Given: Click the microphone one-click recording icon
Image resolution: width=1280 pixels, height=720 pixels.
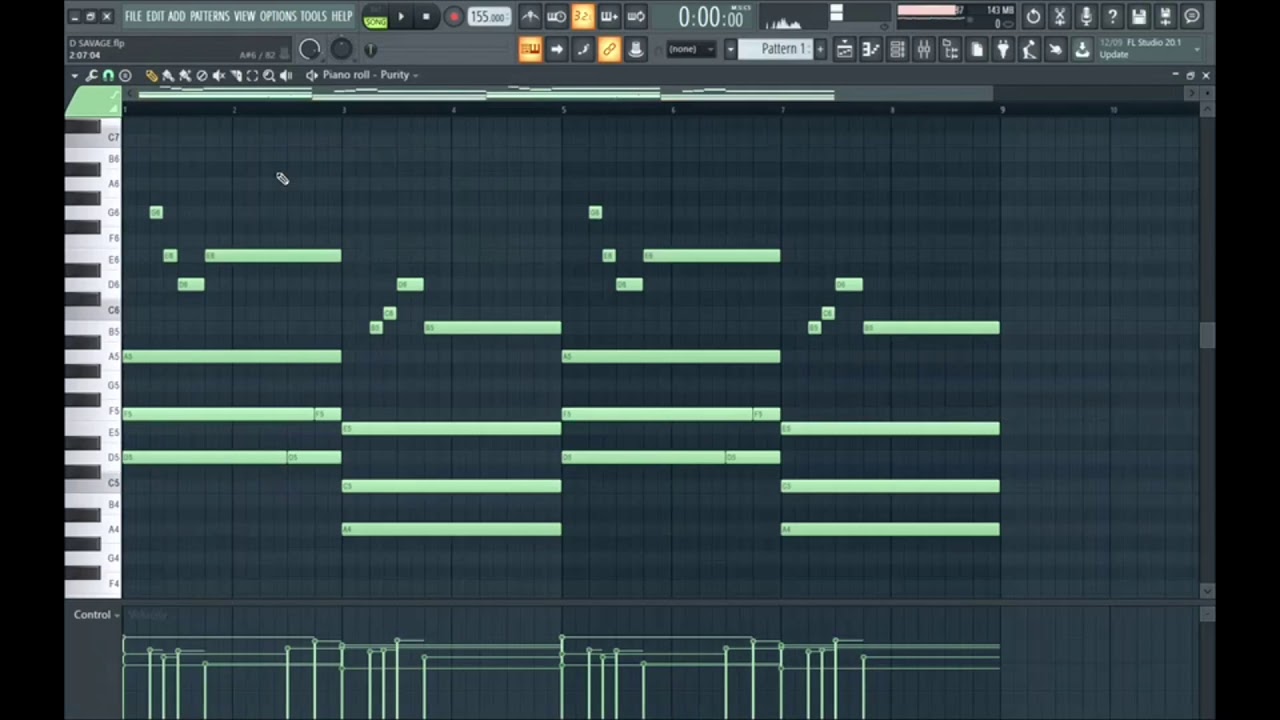Looking at the screenshot, I should [1086, 16].
